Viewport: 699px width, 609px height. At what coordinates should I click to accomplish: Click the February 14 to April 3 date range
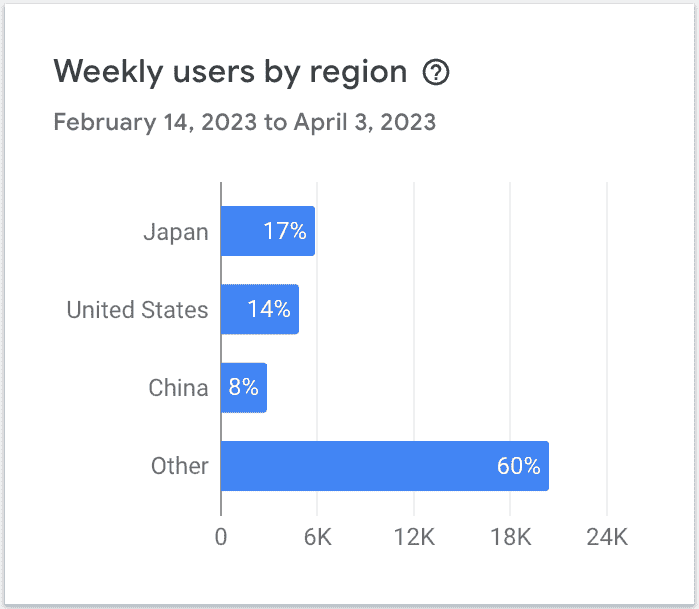tap(245, 122)
